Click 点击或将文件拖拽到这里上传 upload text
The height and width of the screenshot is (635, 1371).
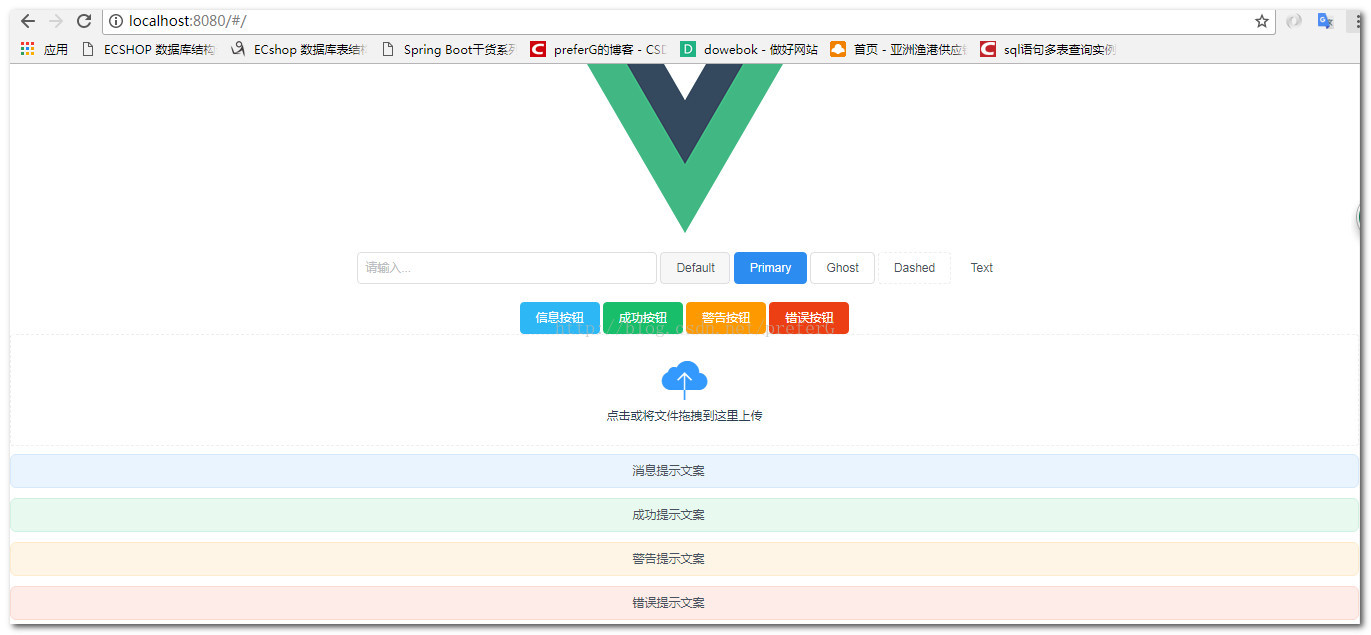(684, 416)
